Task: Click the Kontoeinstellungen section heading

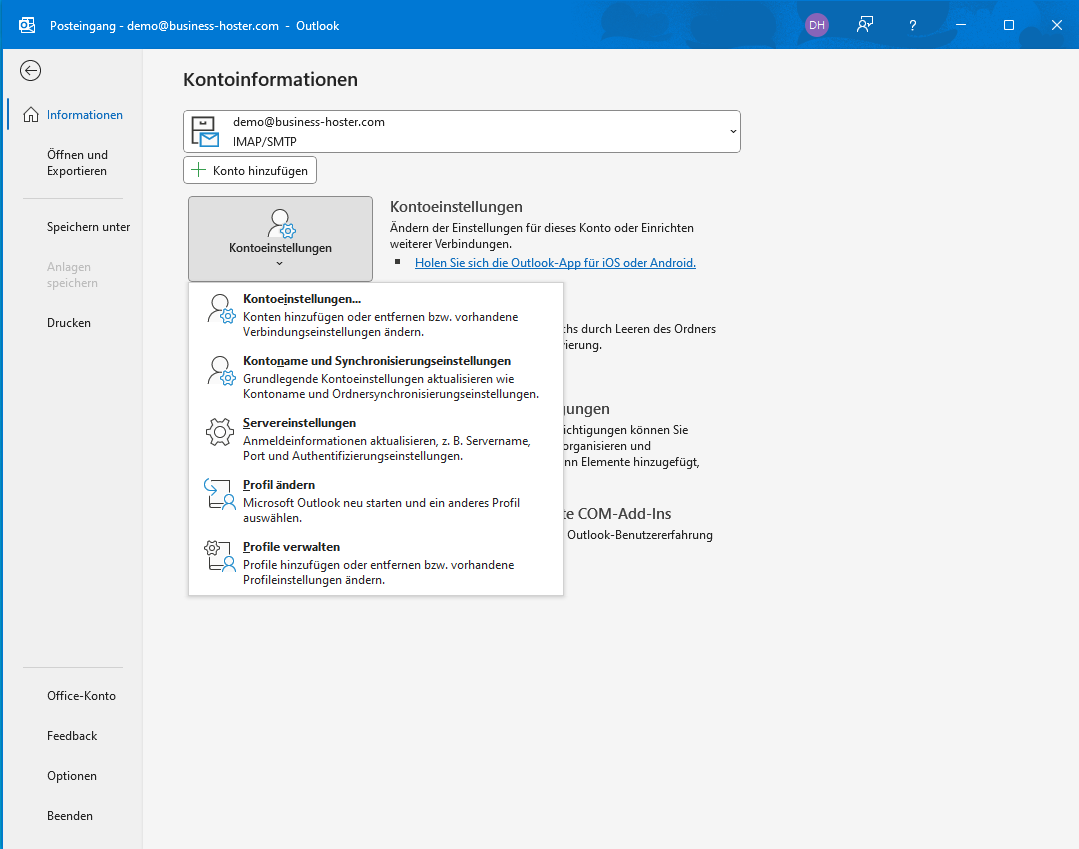Action: 456,206
